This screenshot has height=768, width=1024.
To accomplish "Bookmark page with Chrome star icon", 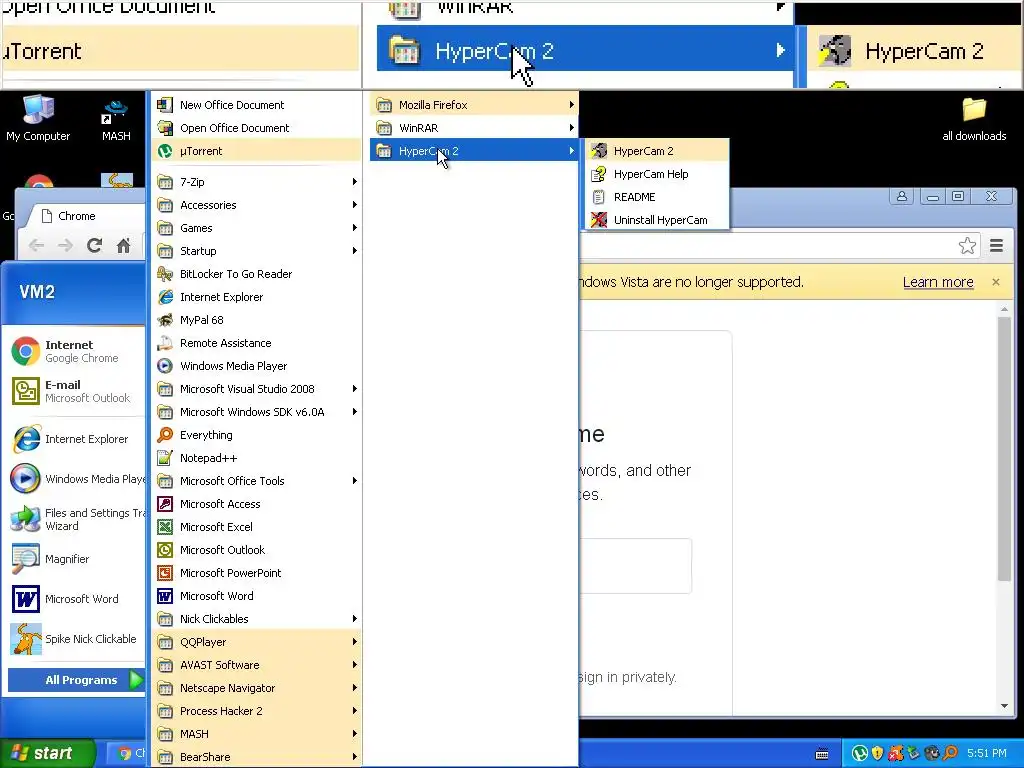I will tap(967, 246).
